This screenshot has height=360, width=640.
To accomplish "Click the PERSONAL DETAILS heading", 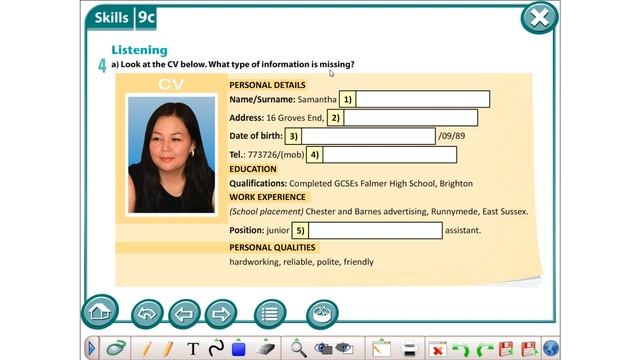I will click(267, 85).
